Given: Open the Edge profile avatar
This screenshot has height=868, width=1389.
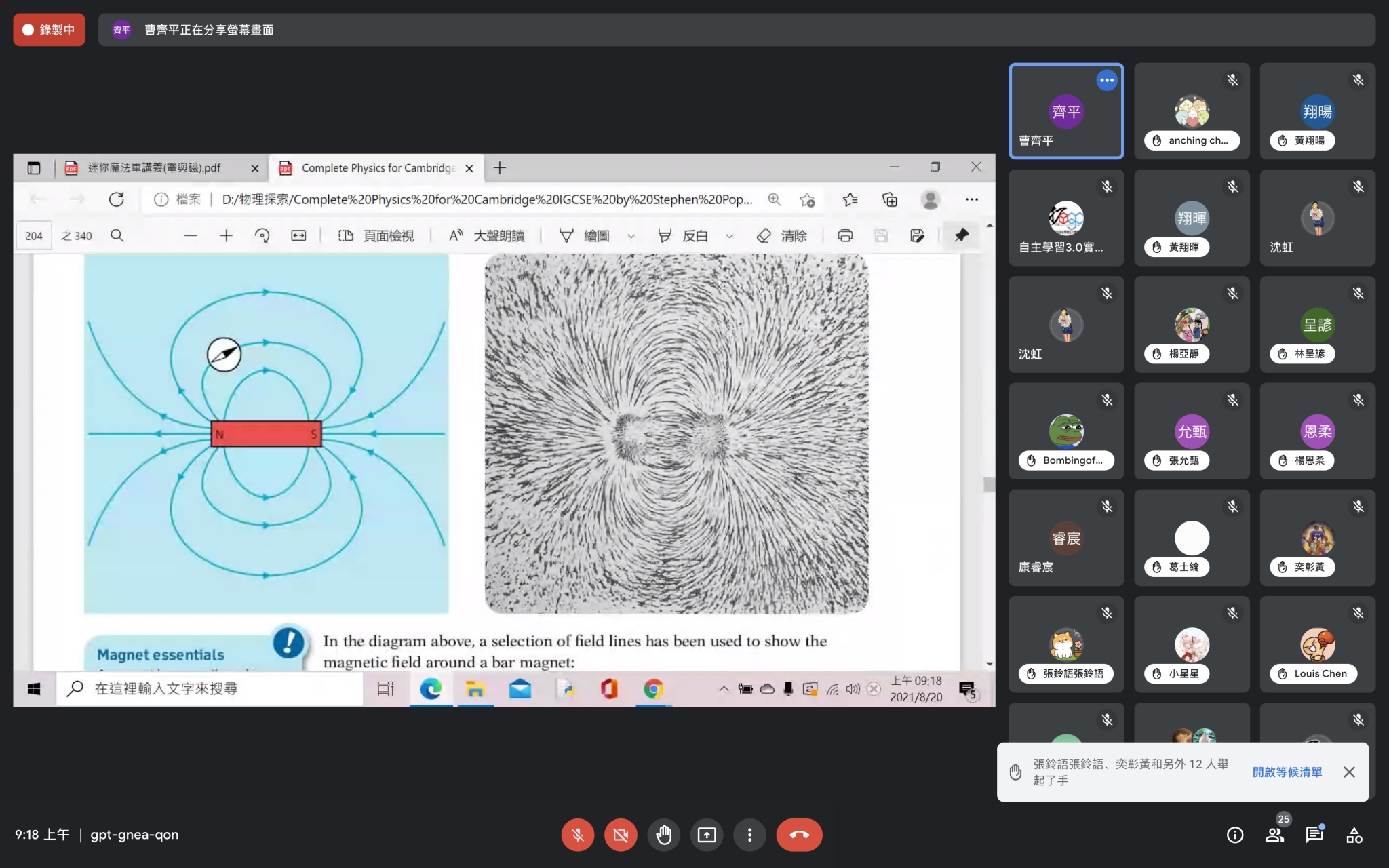Looking at the screenshot, I should click(x=930, y=199).
